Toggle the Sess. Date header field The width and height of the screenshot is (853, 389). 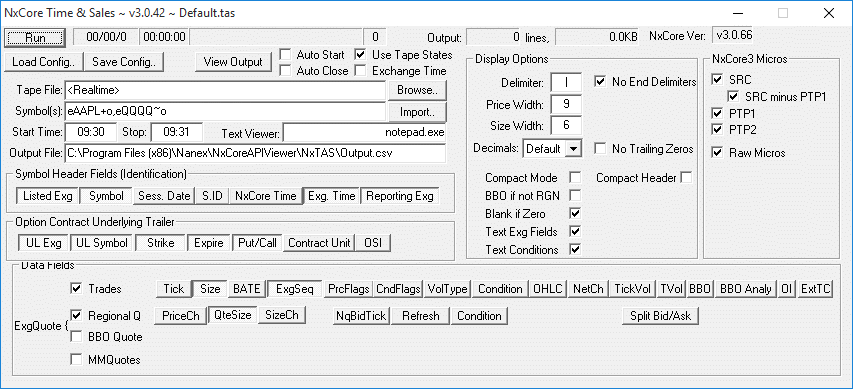pos(164,196)
